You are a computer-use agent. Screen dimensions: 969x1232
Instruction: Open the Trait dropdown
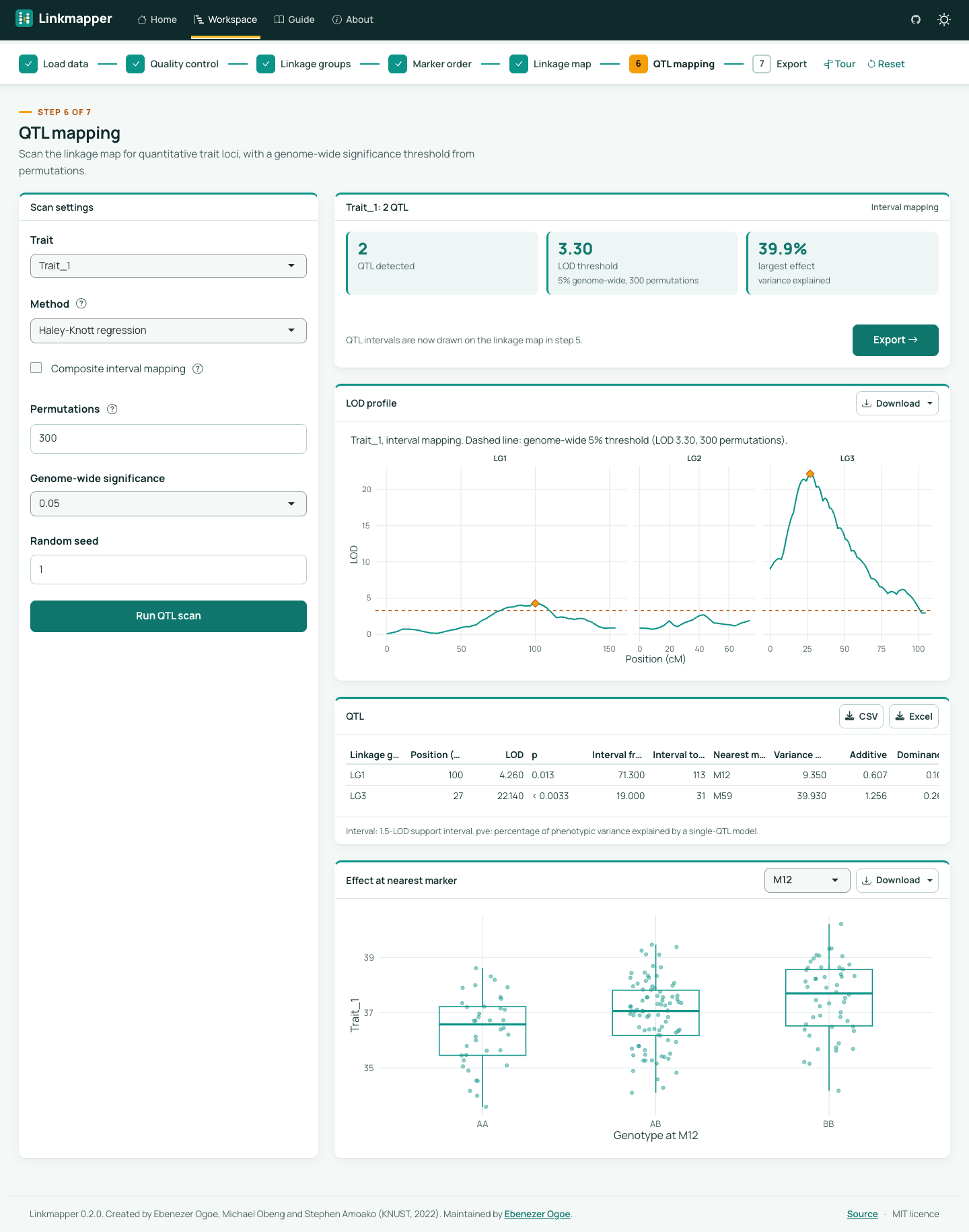point(168,266)
